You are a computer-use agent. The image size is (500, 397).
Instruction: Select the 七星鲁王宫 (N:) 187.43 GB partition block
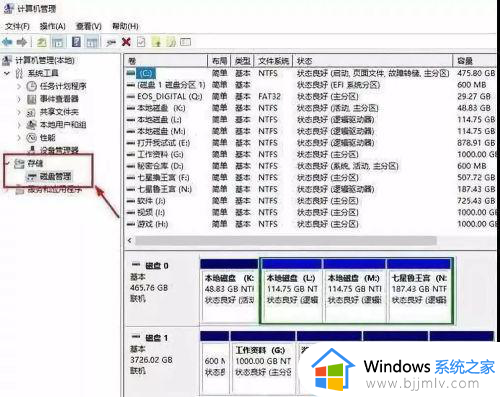(x=419, y=291)
